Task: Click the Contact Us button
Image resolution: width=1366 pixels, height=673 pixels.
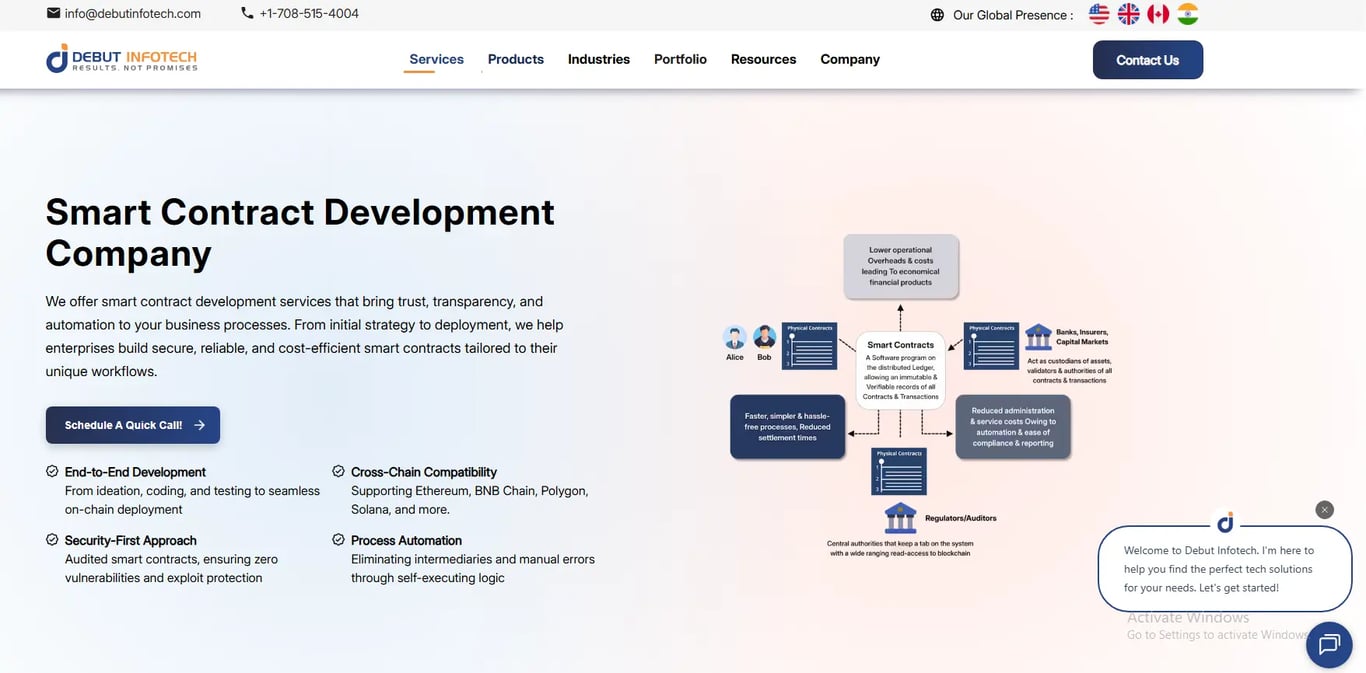Action: (x=1148, y=60)
